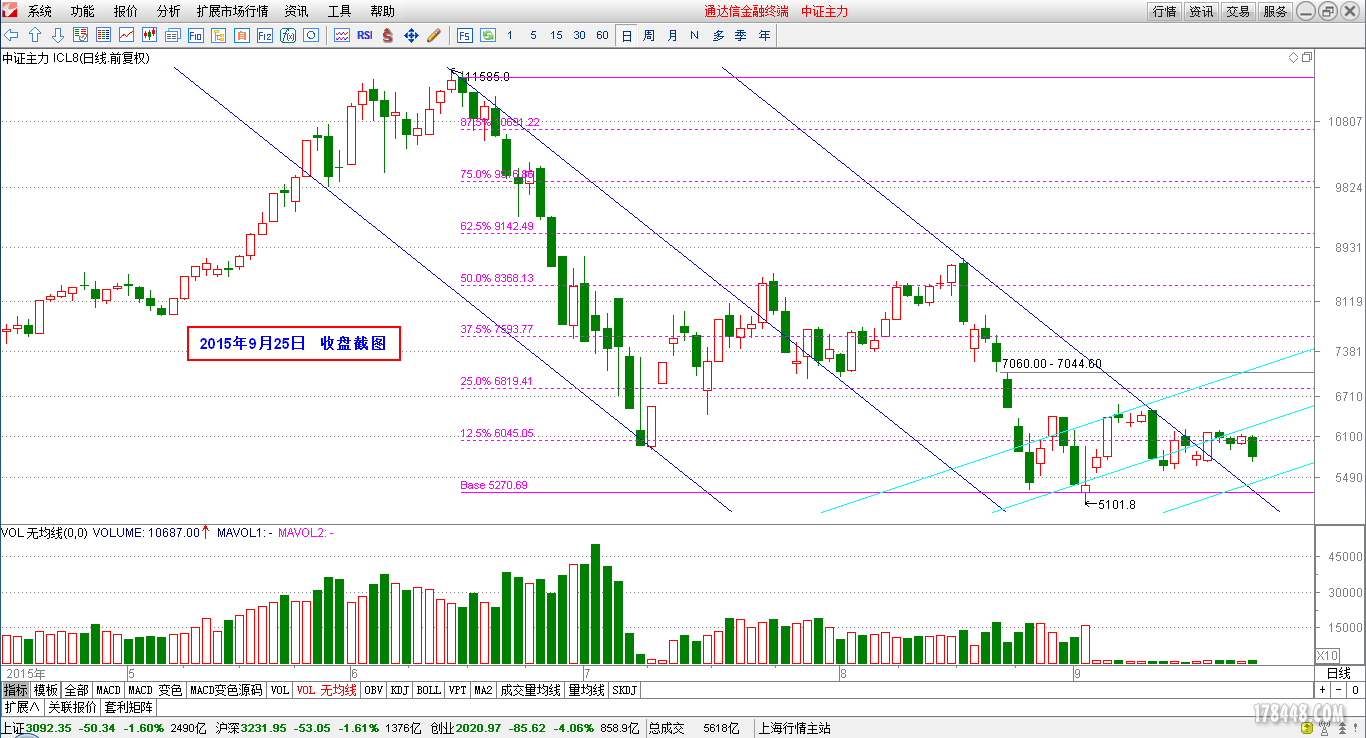Click the diamond icon above the chart

pos(1295,58)
